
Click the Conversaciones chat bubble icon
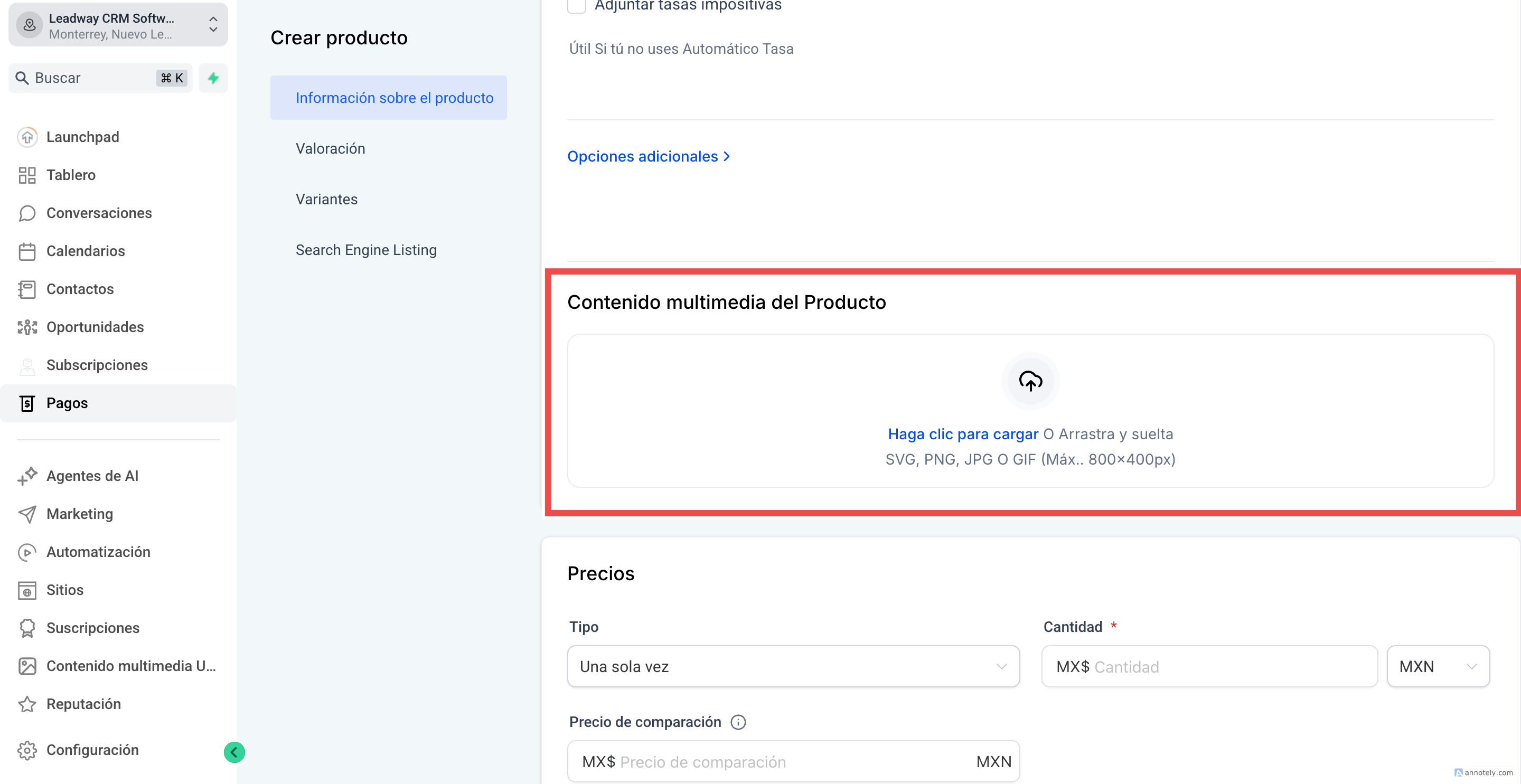click(27, 213)
